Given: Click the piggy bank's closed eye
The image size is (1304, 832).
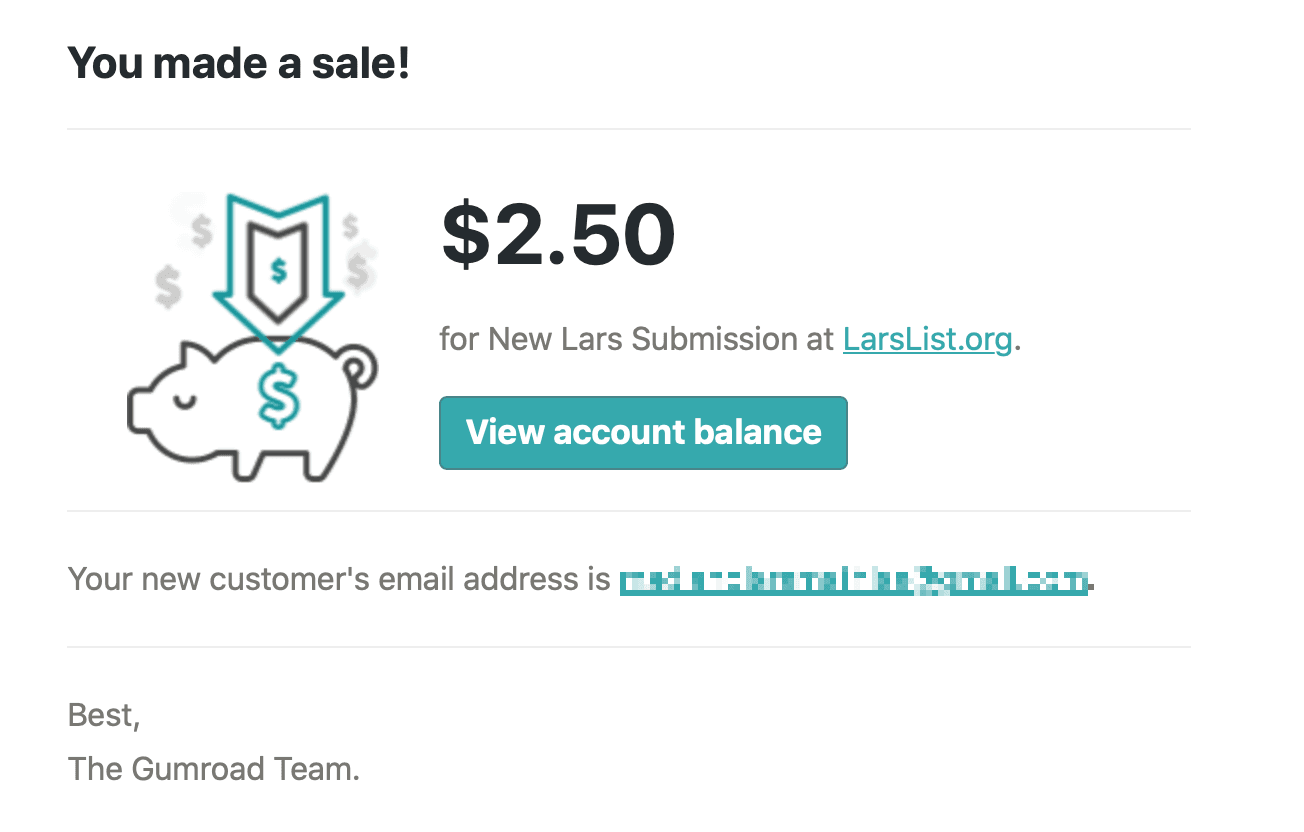Looking at the screenshot, I should [181, 400].
